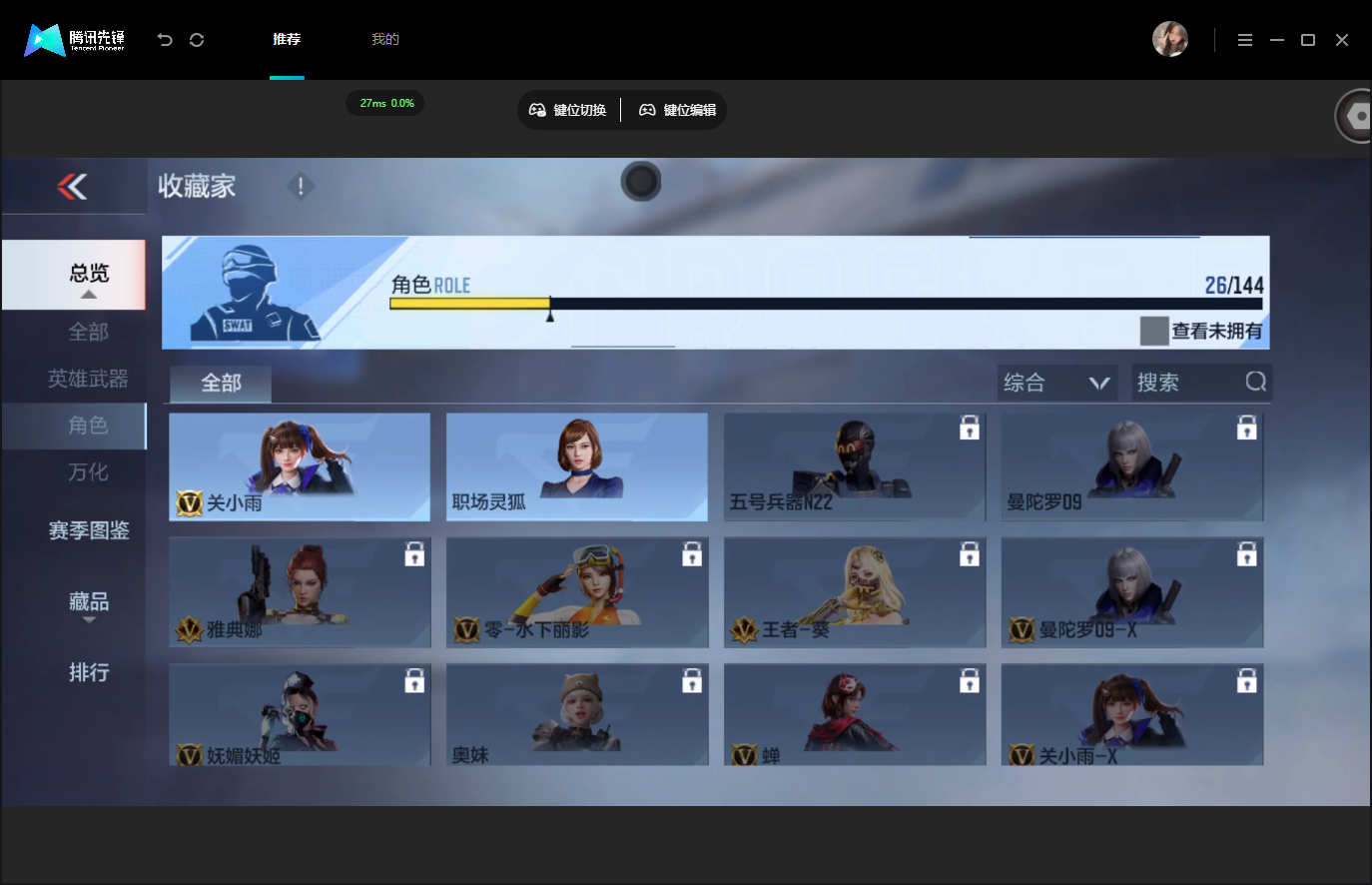Refresh using the circular reload icon
The width and height of the screenshot is (1372, 885).
pyautogui.click(x=197, y=40)
